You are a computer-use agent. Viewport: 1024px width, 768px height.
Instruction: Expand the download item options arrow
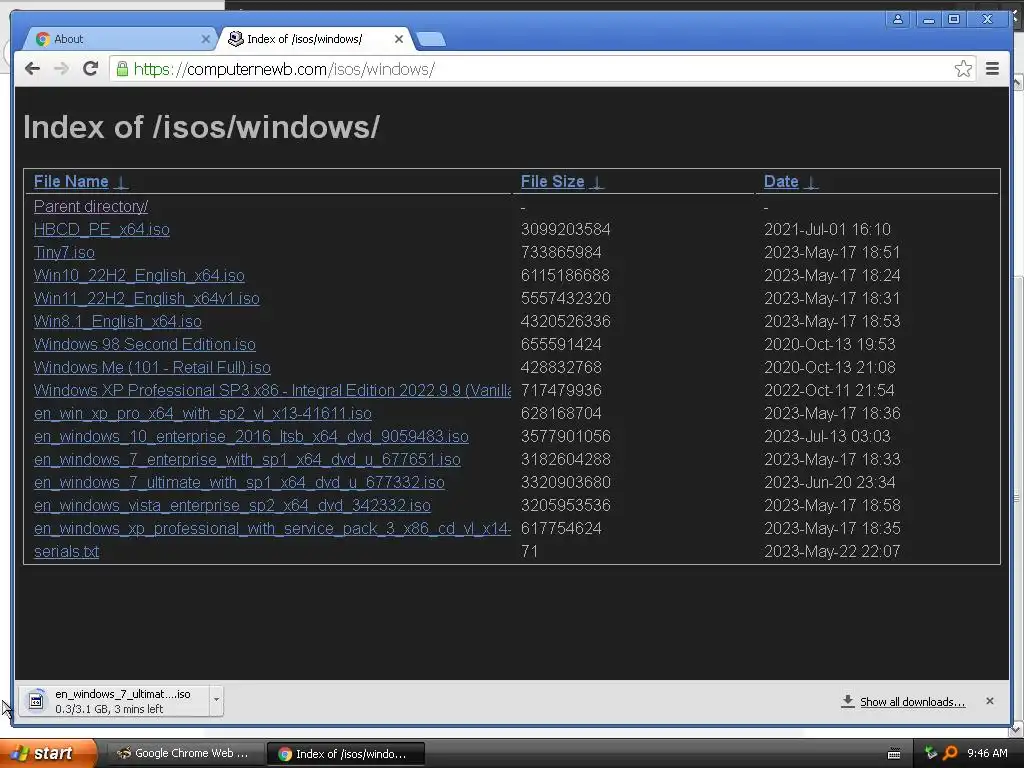216,701
